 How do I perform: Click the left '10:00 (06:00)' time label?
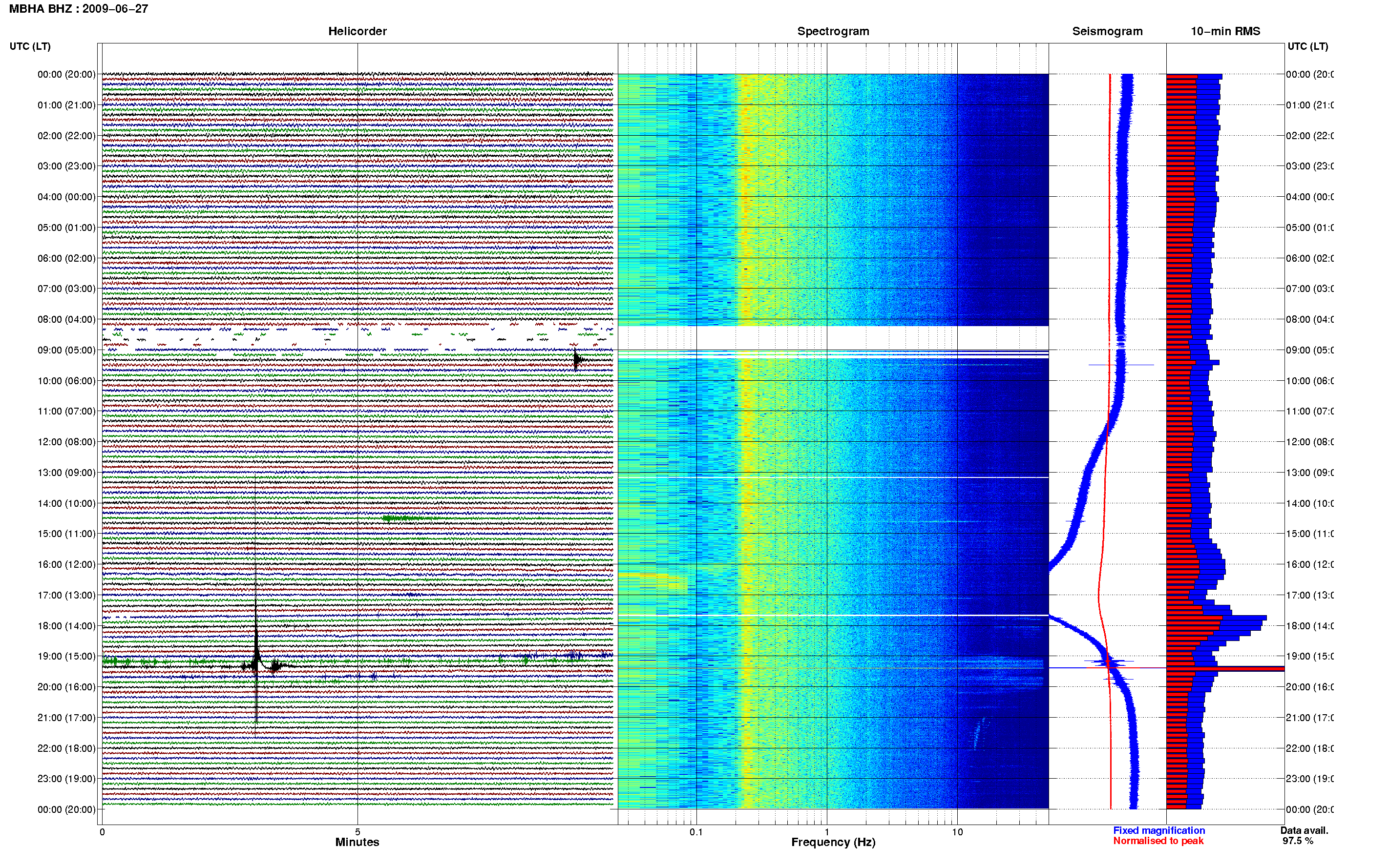tap(66, 381)
